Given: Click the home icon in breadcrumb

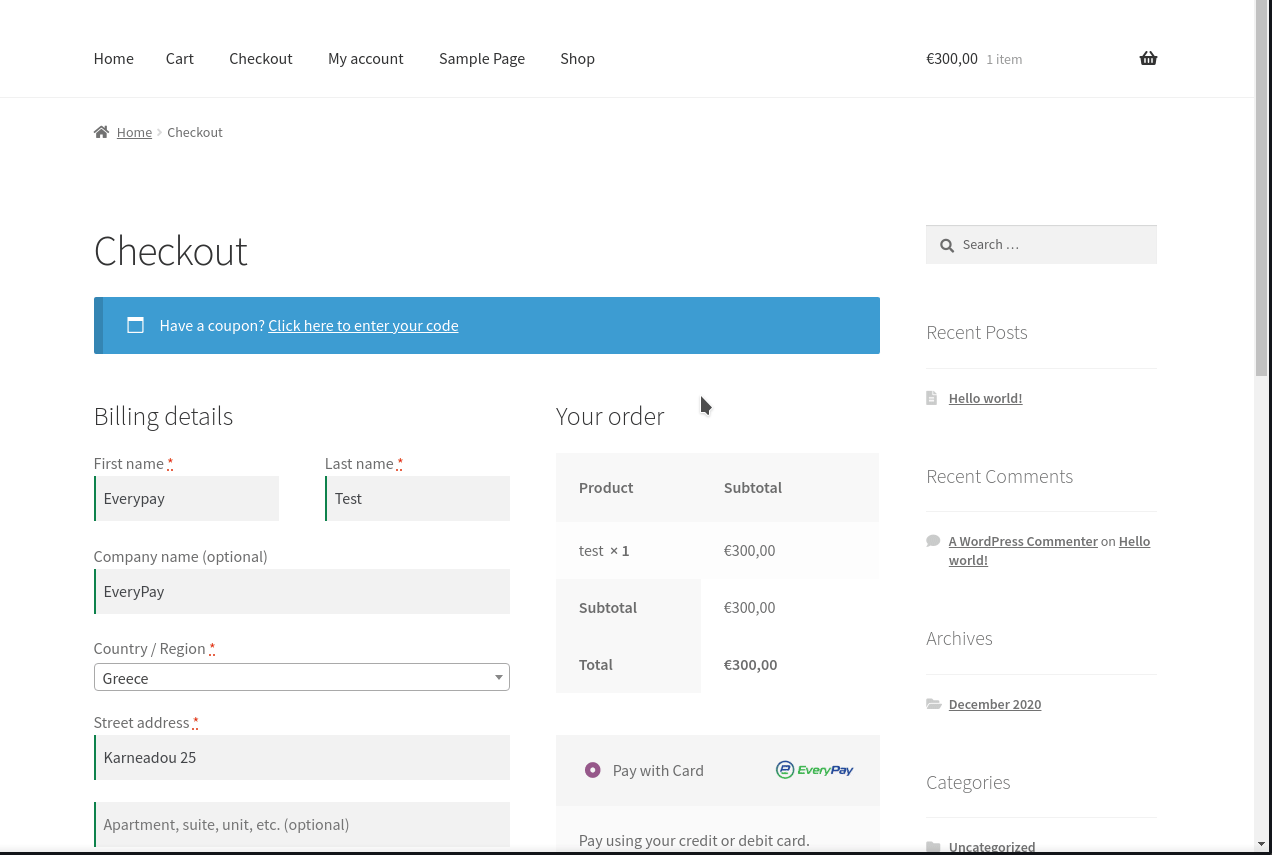Looking at the screenshot, I should [101, 132].
